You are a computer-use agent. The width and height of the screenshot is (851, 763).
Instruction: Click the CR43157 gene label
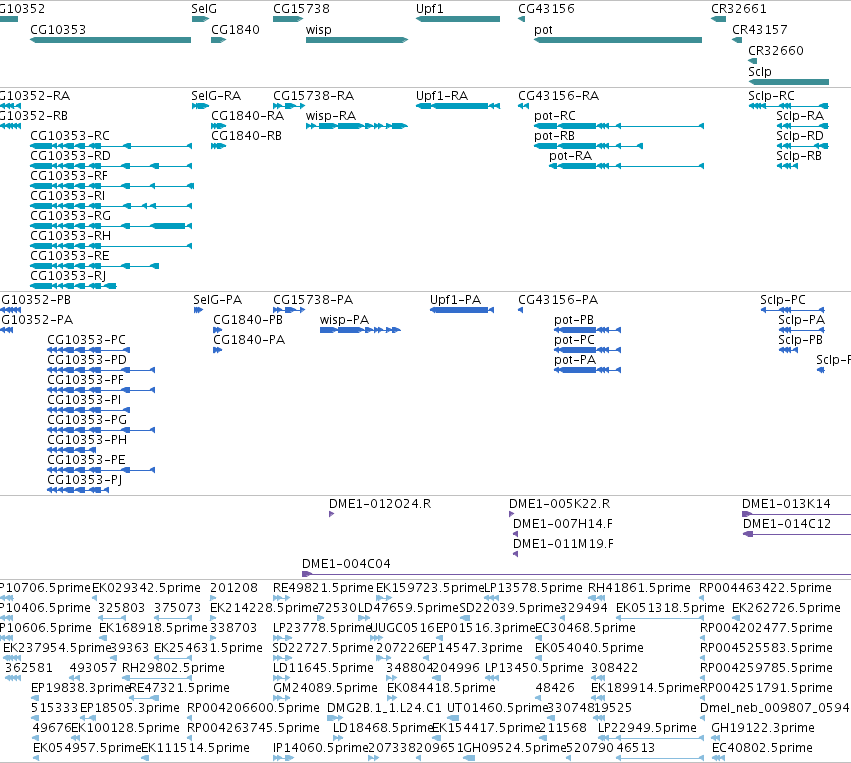[760, 30]
